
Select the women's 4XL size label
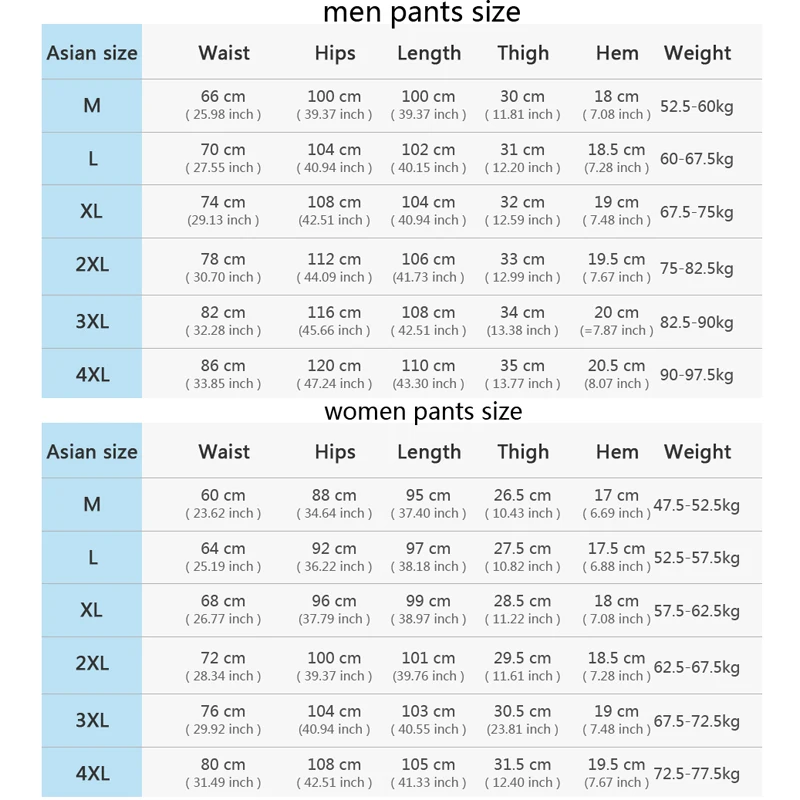92,773
